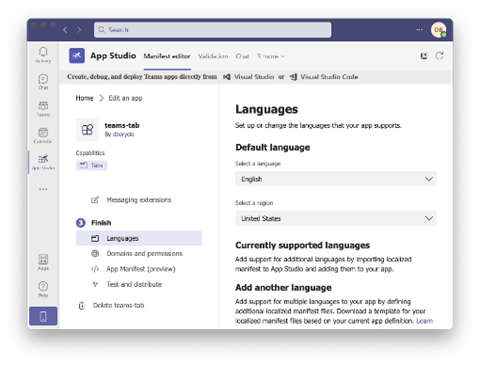Click the Test and distribute pulse icon
This screenshot has height=365, width=480.
95,284
